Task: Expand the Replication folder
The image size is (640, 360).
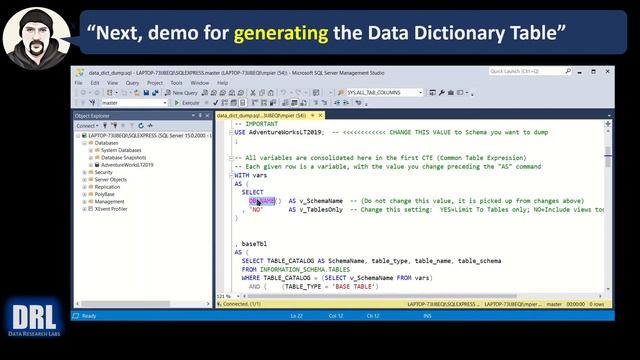Action: click(x=84, y=187)
